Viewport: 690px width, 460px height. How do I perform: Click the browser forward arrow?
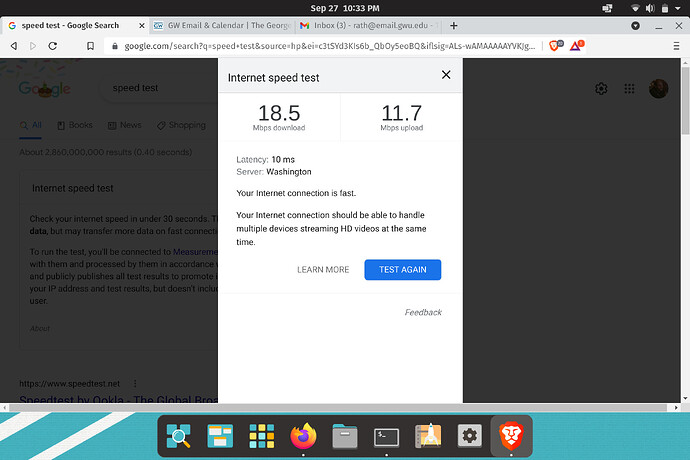tap(33, 46)
